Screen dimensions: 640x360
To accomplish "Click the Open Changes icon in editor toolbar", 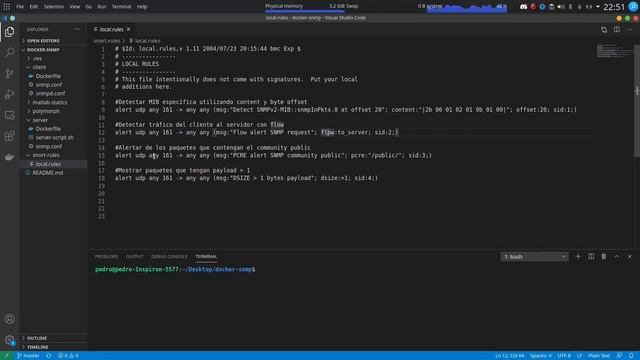I will 604,29.
